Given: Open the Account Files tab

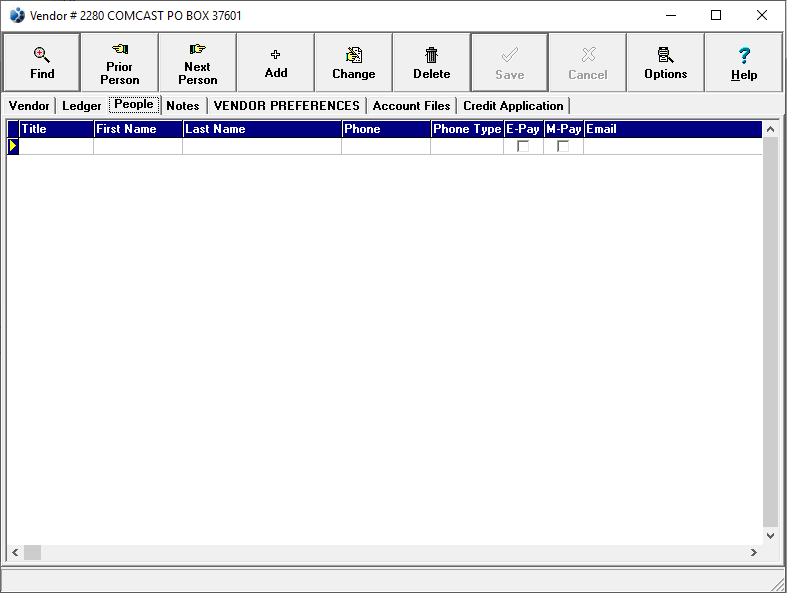Looking at the screenshot, I should (x=411, y=106).
